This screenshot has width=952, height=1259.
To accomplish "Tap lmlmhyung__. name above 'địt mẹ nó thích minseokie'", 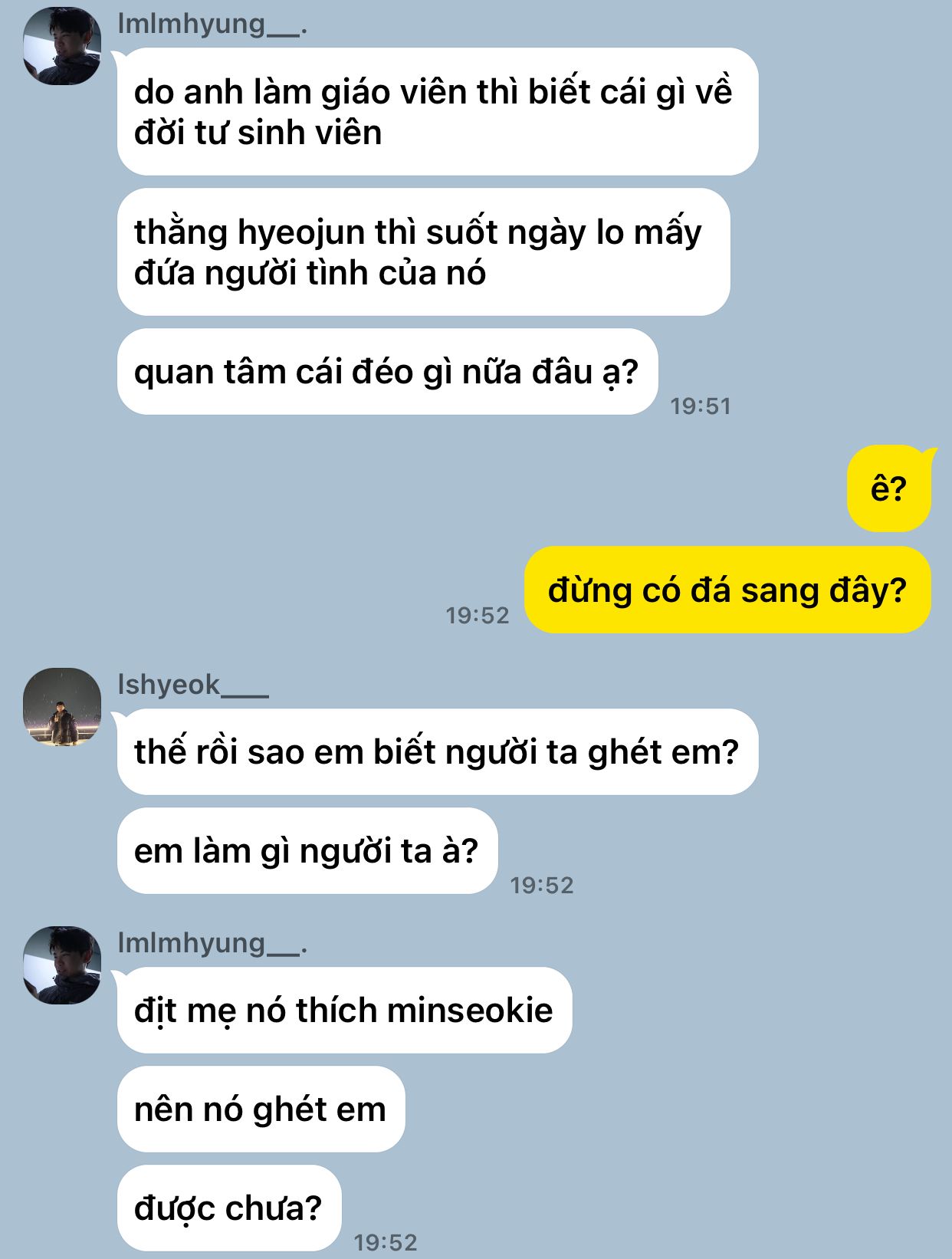I will (x=212, y=942).
